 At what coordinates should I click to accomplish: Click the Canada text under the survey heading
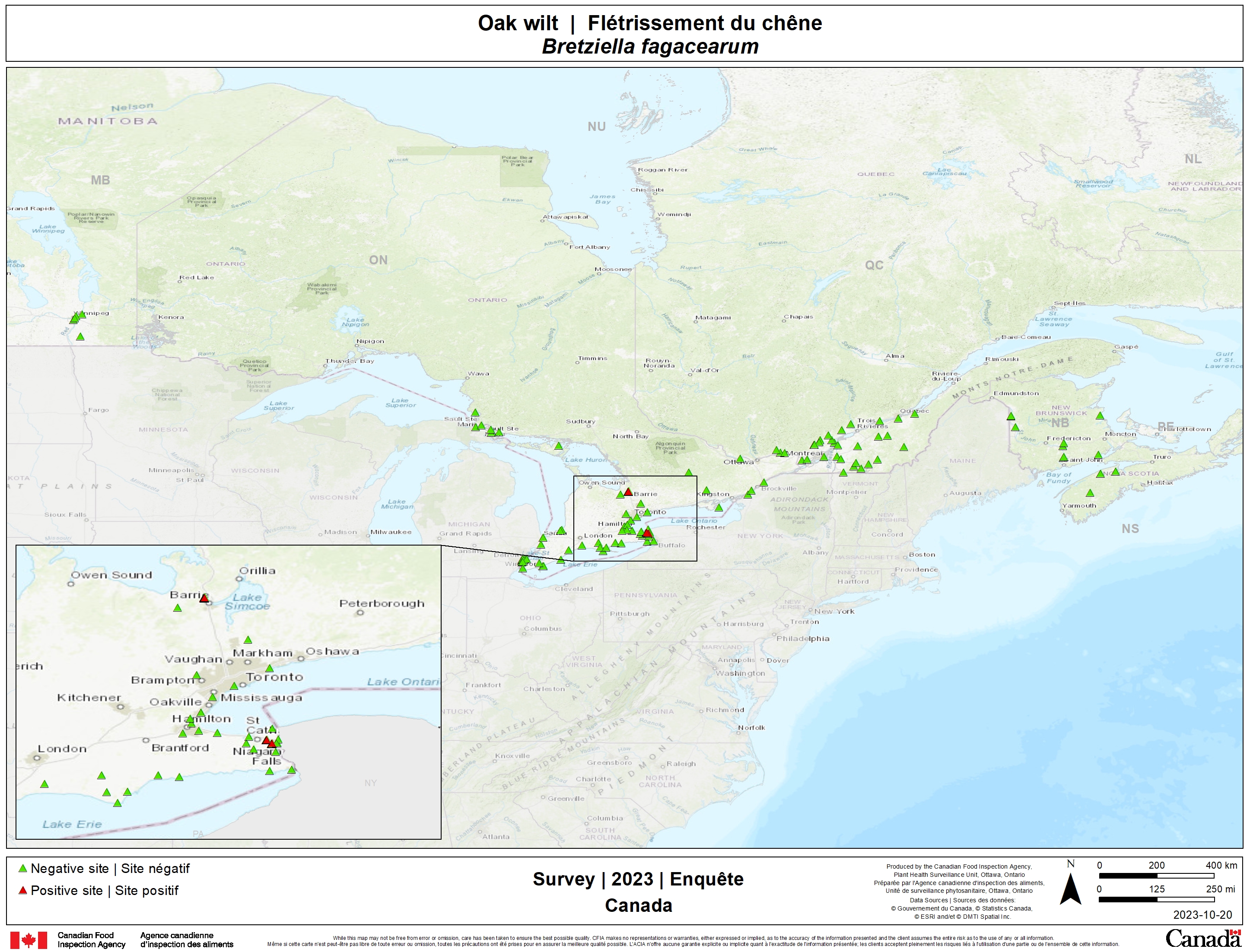[638, 905]
